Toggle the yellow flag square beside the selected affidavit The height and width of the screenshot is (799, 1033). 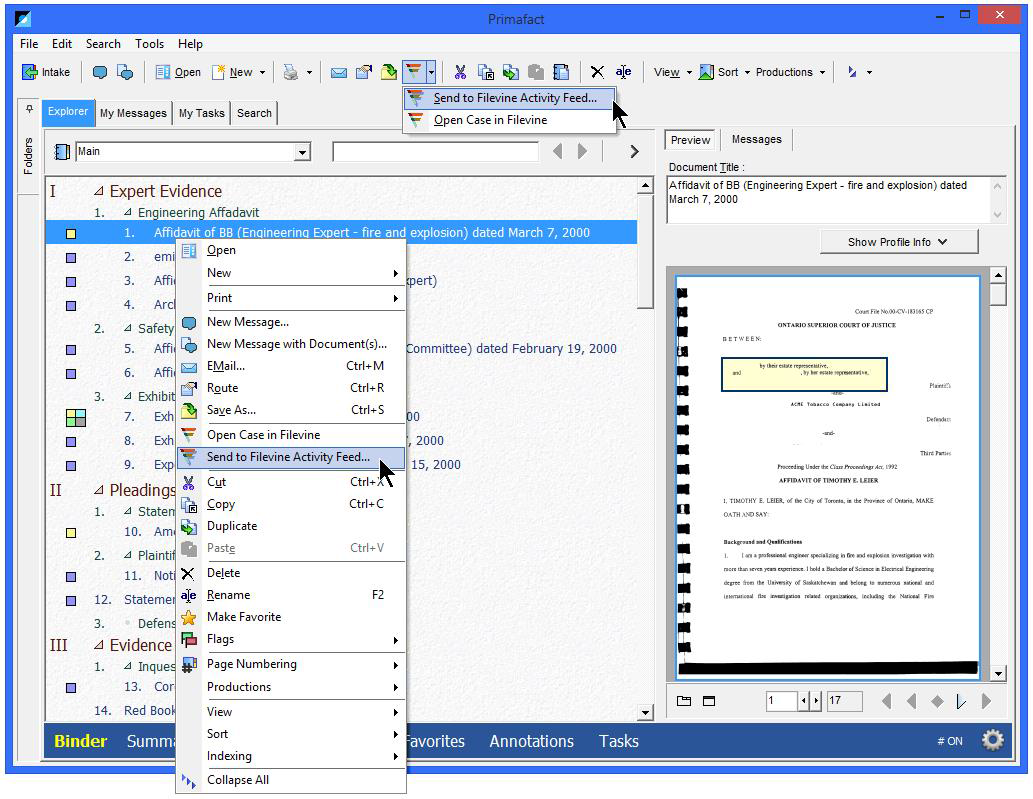coord(72,232)
